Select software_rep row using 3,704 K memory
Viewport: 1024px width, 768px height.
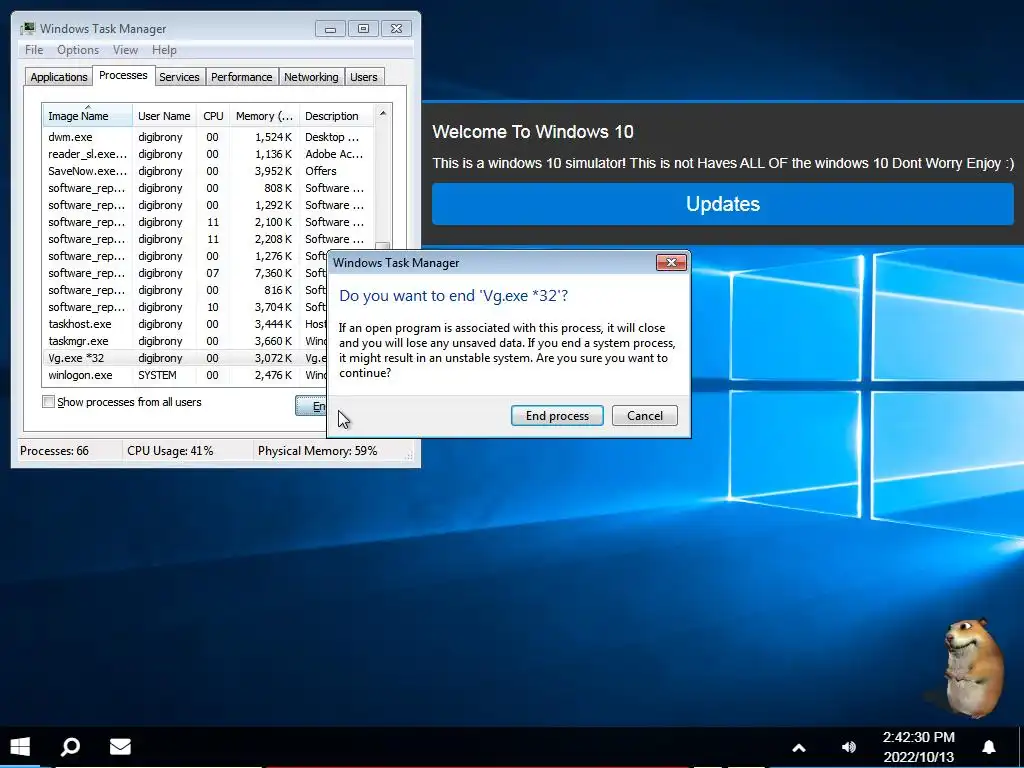(x=184, y=307)
